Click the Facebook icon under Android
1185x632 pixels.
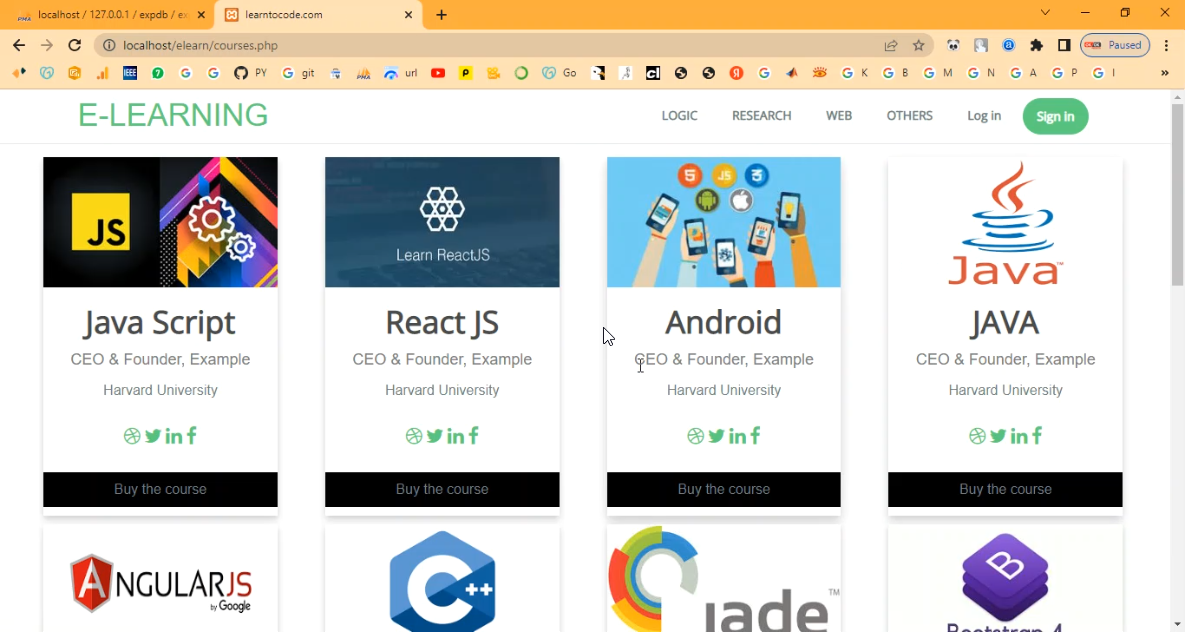click(x=755, y=435)
